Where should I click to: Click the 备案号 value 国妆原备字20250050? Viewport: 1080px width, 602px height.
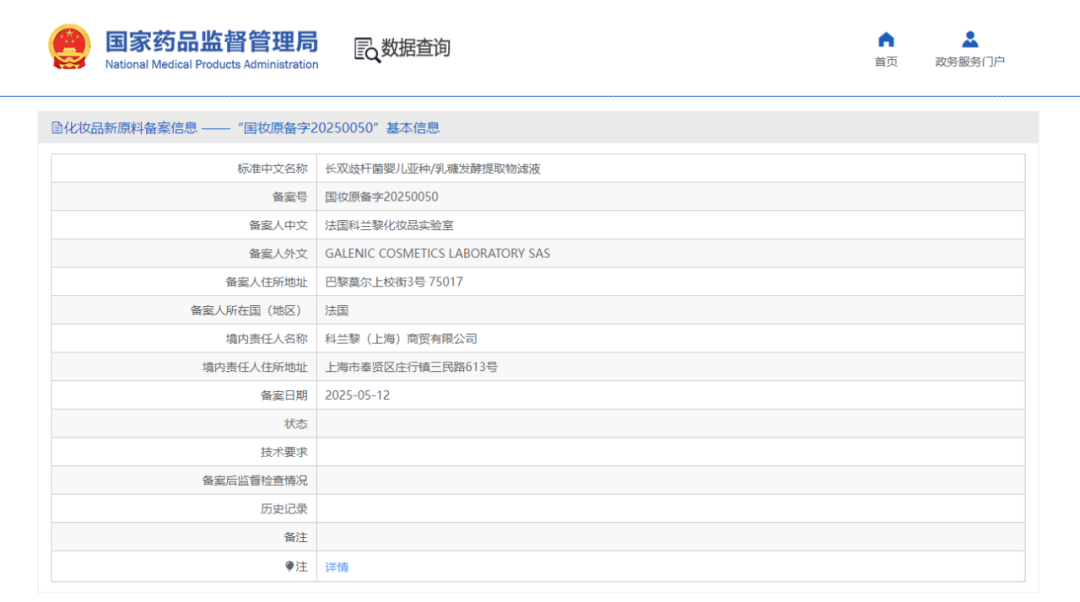pyautogui.click(x=382, y=197)
